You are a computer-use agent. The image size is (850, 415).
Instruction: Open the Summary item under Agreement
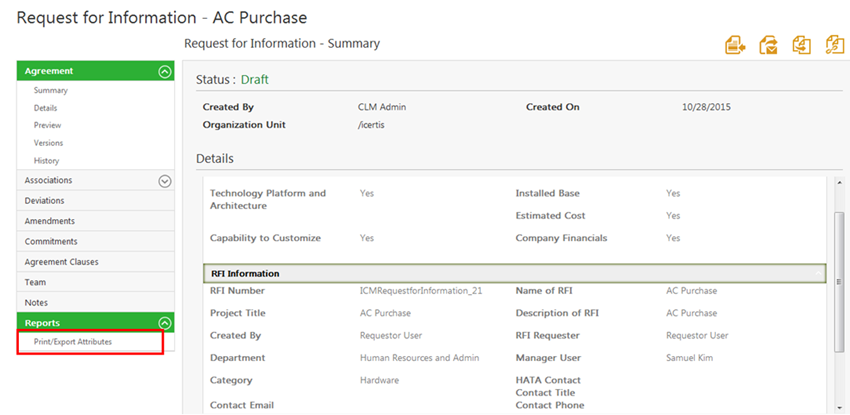tap(50, 90)
